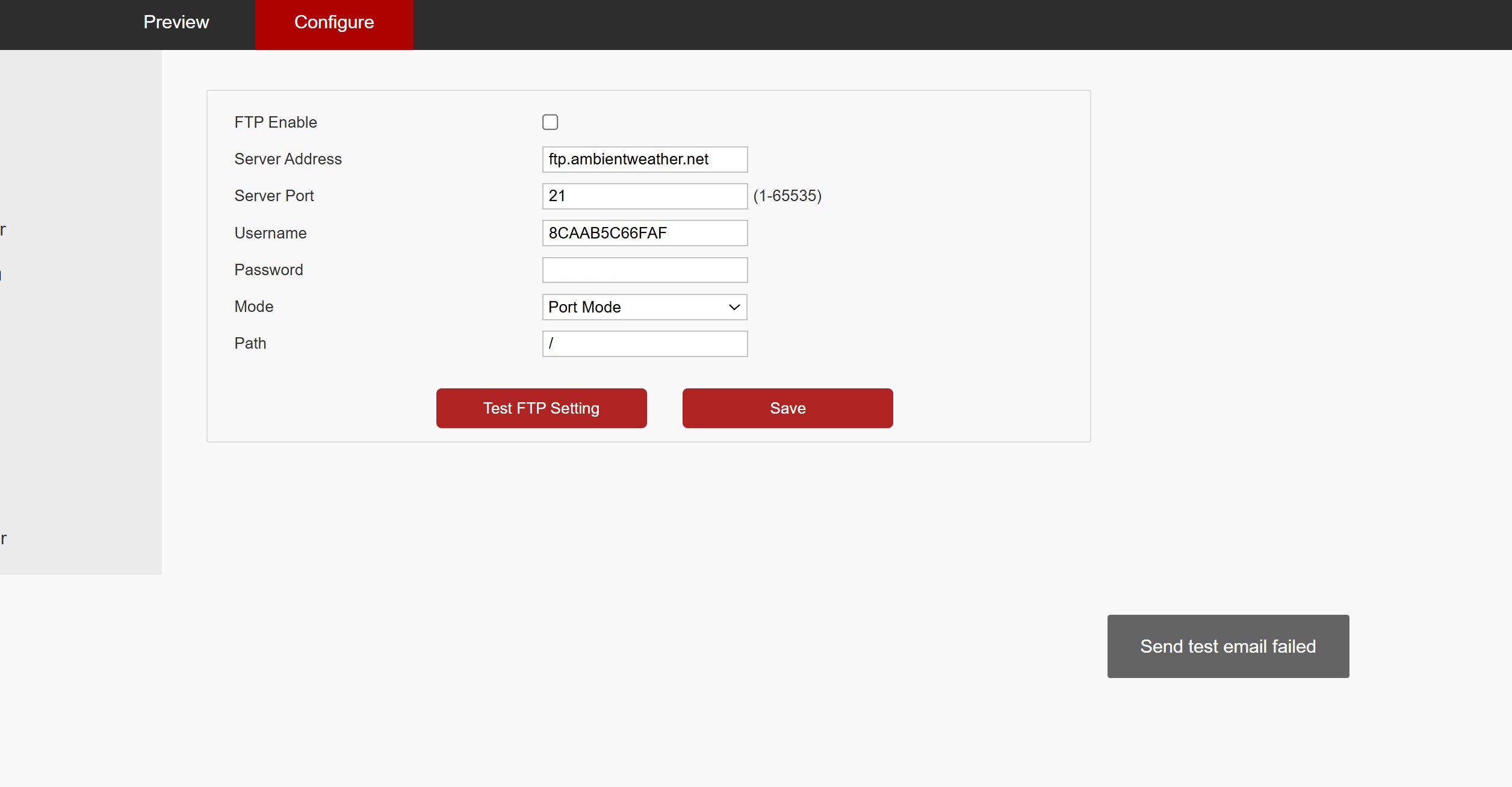Click the Server Port label text
The height and width of the screenshot is (787, 1512).
(x=274, y=196)
